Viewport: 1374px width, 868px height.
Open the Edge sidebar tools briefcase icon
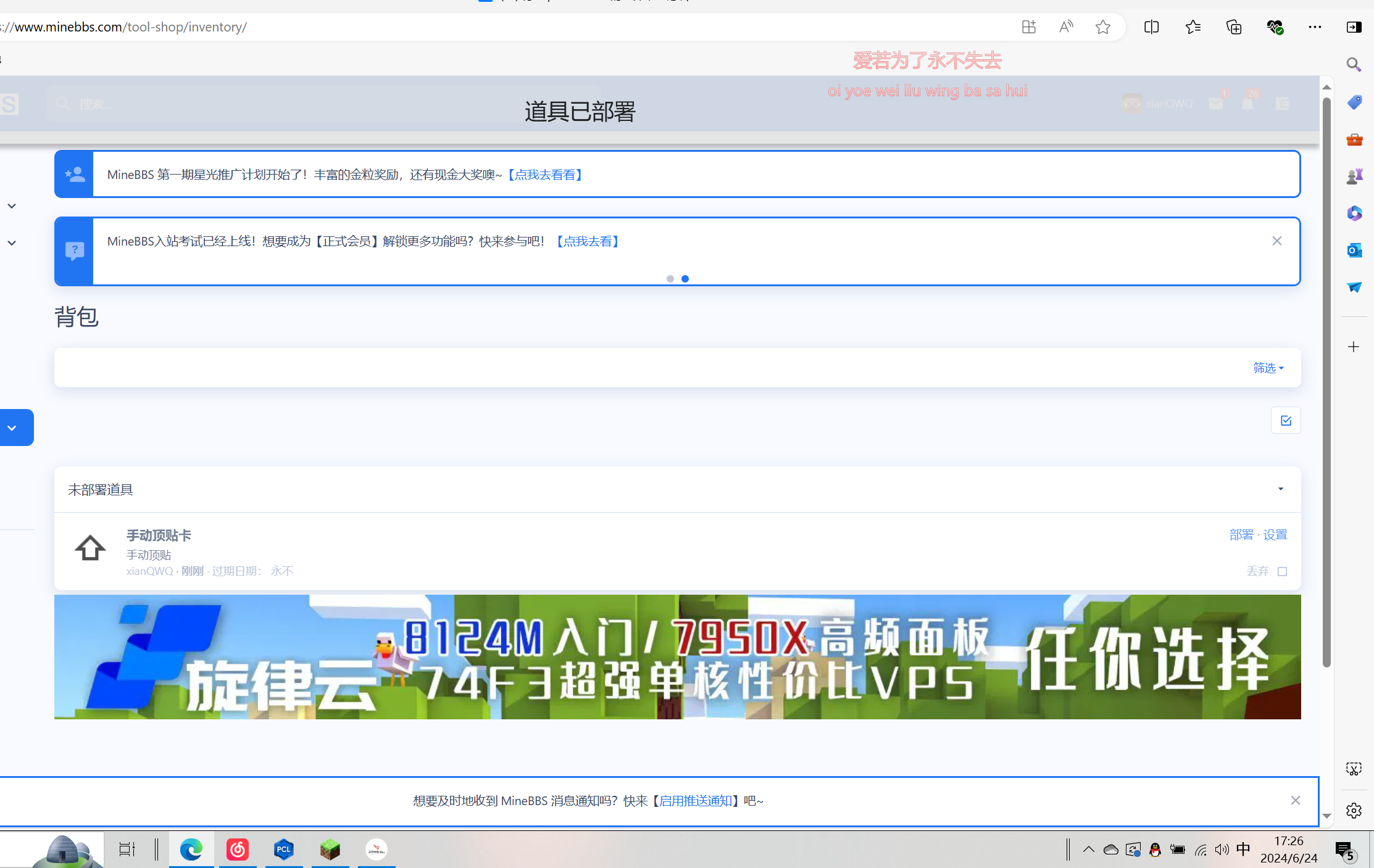(x=1354, y=139)
